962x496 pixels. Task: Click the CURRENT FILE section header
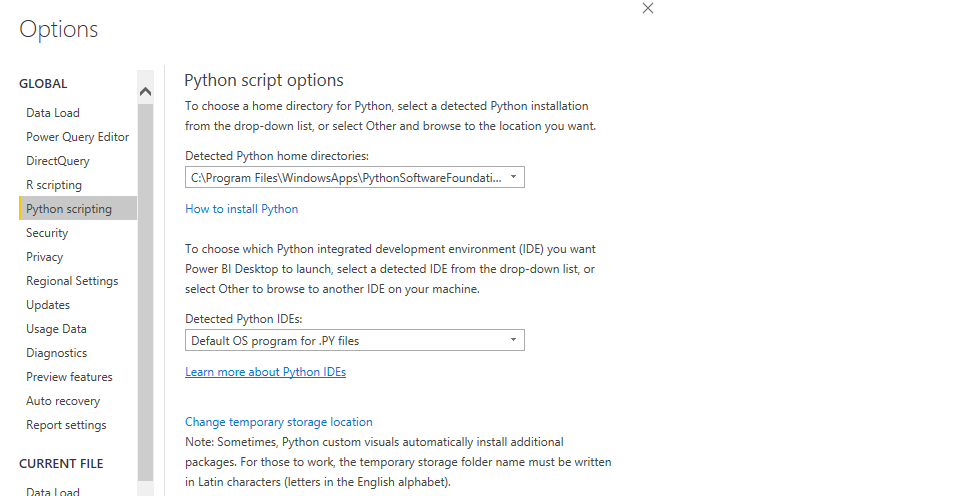coord(61,463)
